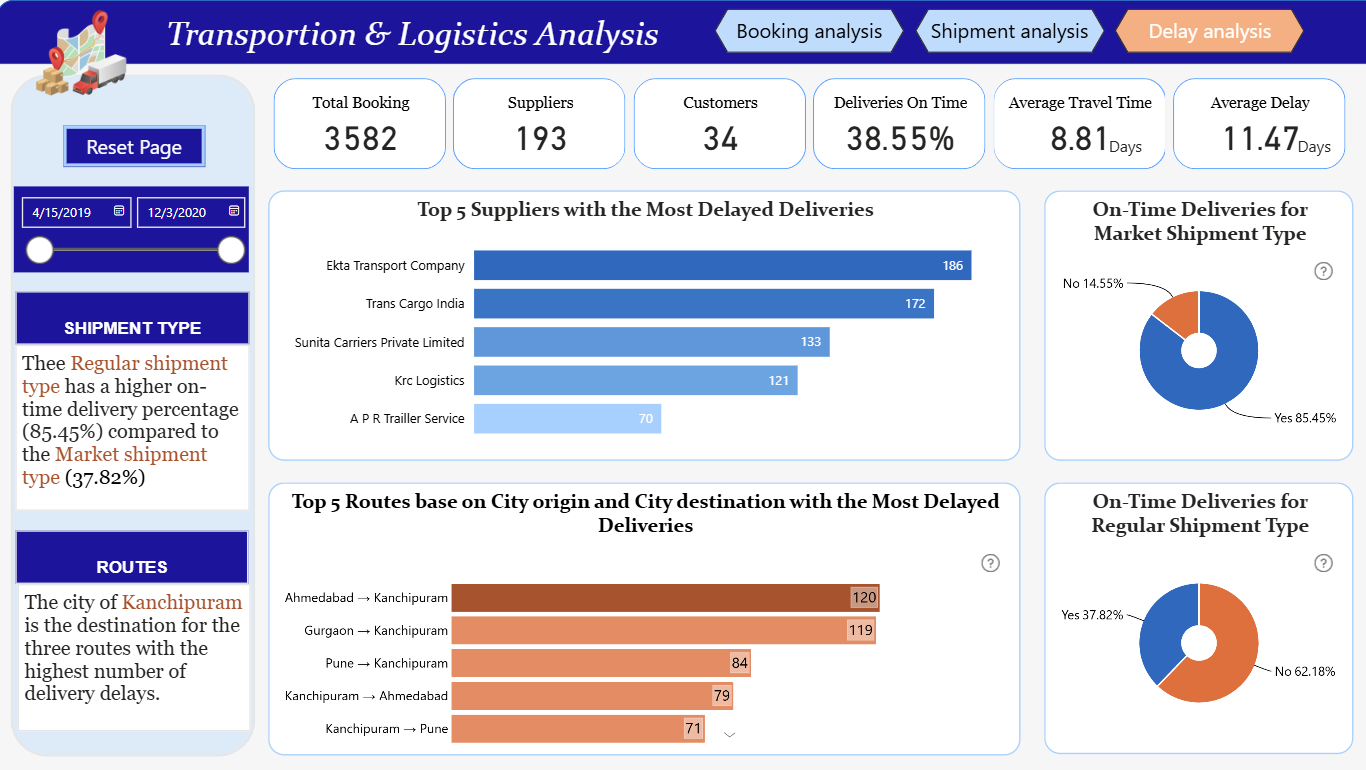Click the 'On-Time Deliveries for Regular Shipment Type' title

click(x=1200, y=514)
